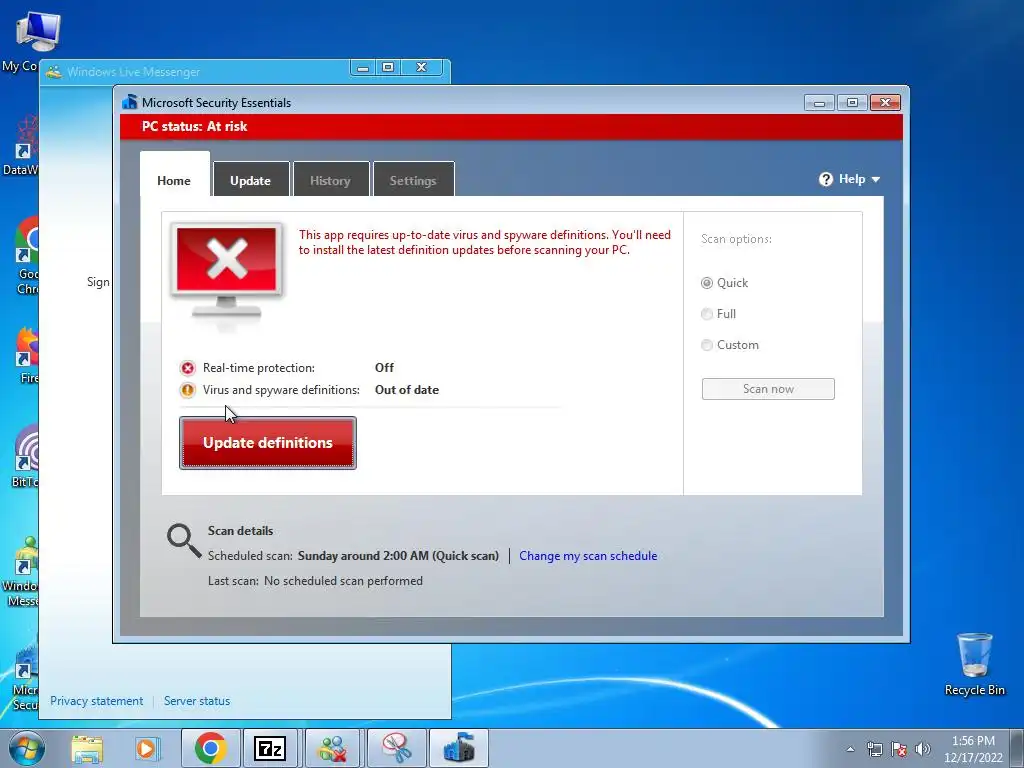Open Privacy statement link in Messenger window

(97, 701)
